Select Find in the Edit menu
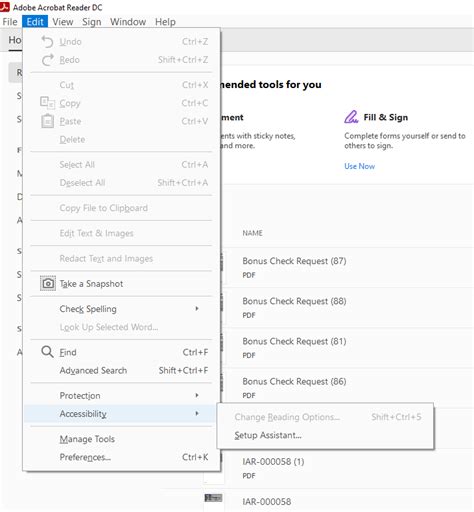The width and height of the screenshot is (474, 512). pos(121,352)
